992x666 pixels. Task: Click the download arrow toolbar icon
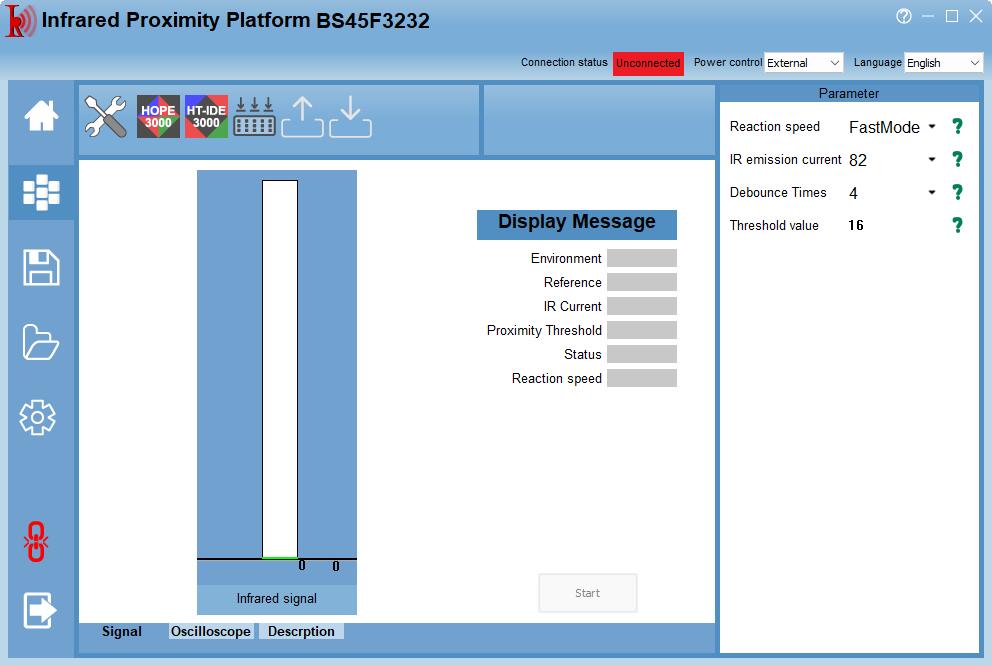click(350, 117)
